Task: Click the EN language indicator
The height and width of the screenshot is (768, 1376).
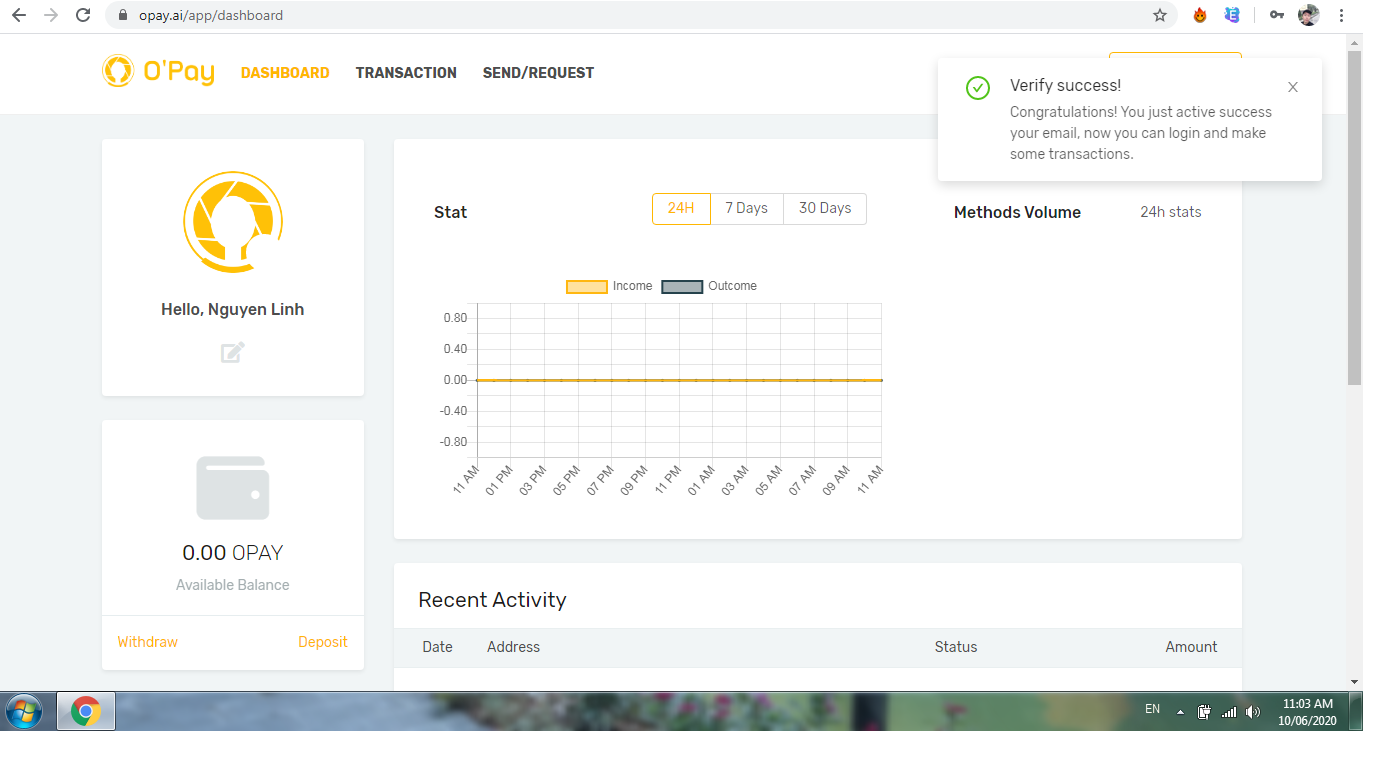Action: [1153, 709]
